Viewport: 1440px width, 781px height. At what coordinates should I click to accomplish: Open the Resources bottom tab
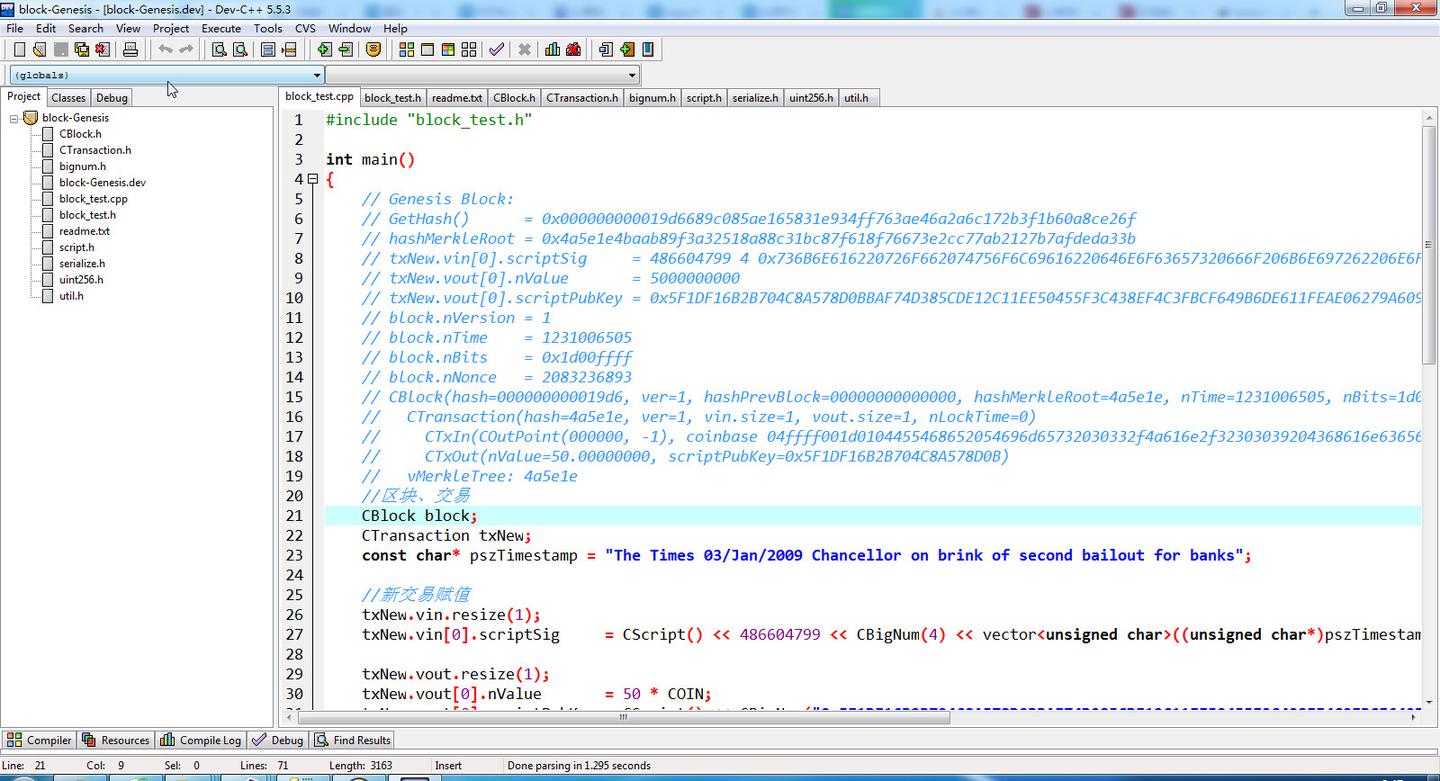(x=115, y=740)
